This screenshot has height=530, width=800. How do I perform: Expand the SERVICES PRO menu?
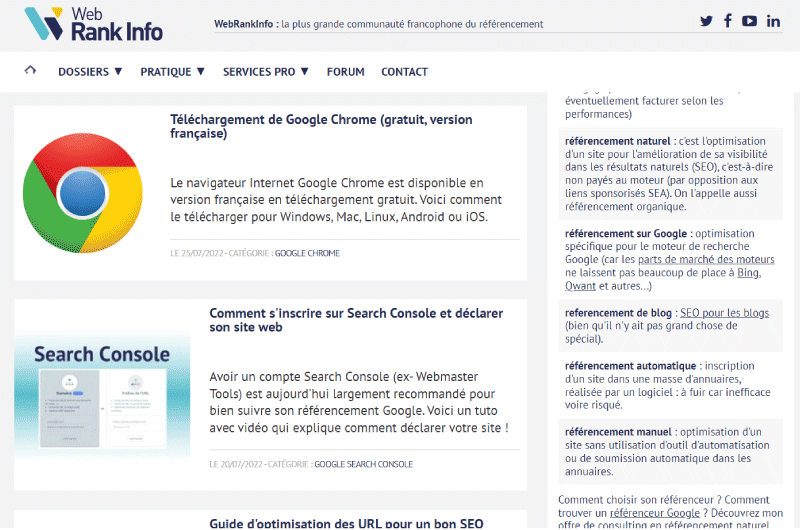[x=266, y=72]
